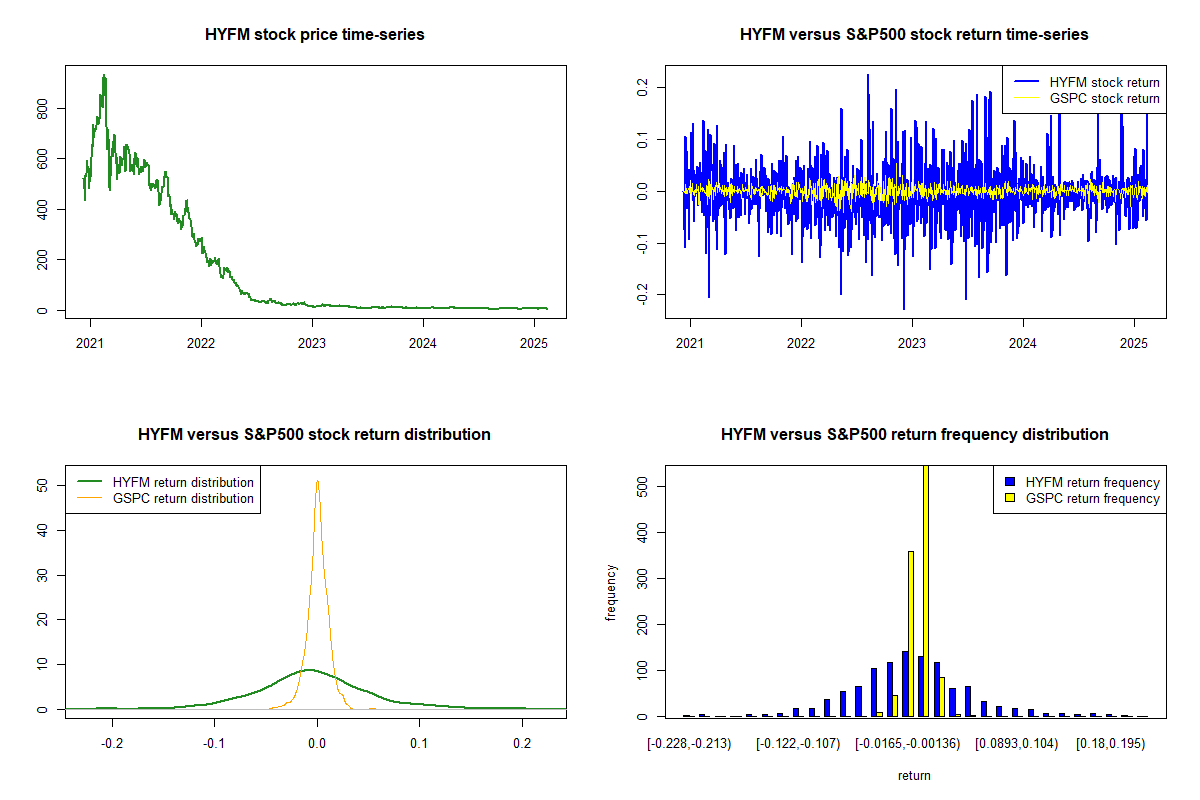Select the 'HYFM stock price time-series' title
This screenshot has height=800, width=1200.
point(314,35)
